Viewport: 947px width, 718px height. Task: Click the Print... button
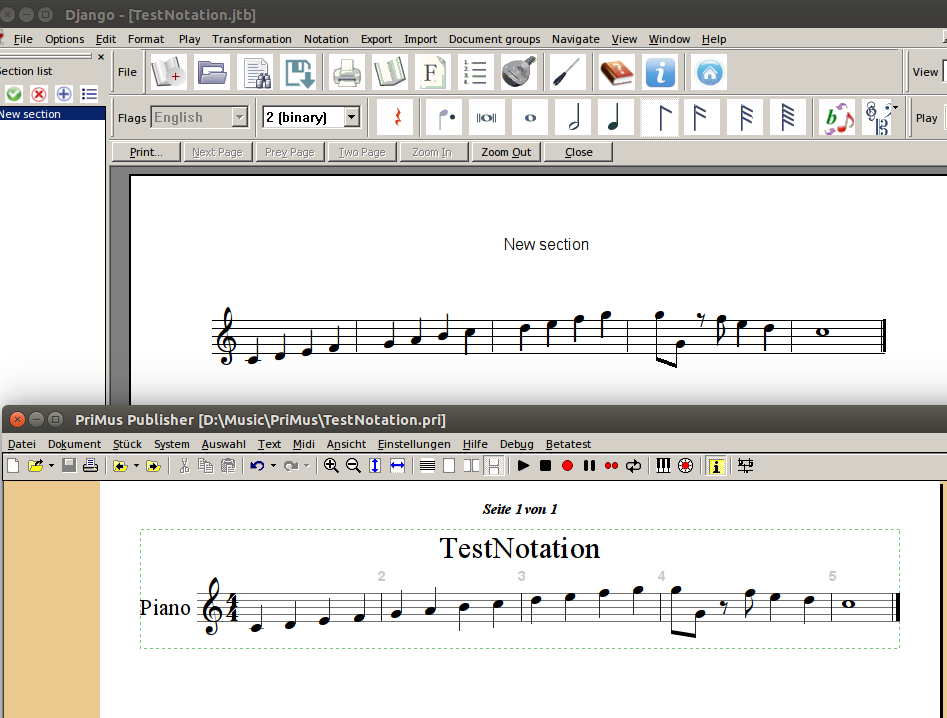pyautogui.click(x=154, y=152)
